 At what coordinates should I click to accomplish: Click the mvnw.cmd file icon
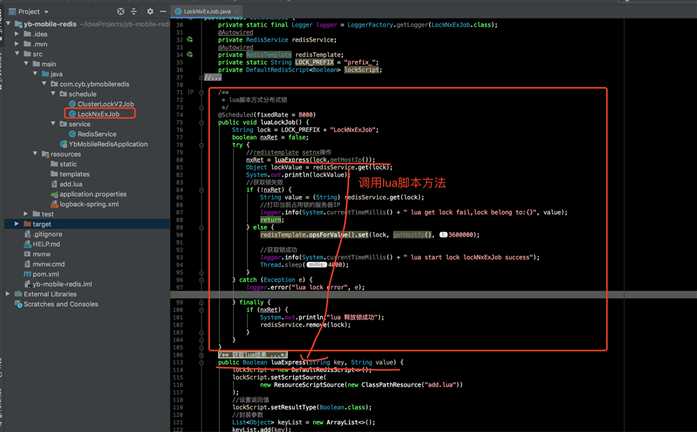coord(28,264)
